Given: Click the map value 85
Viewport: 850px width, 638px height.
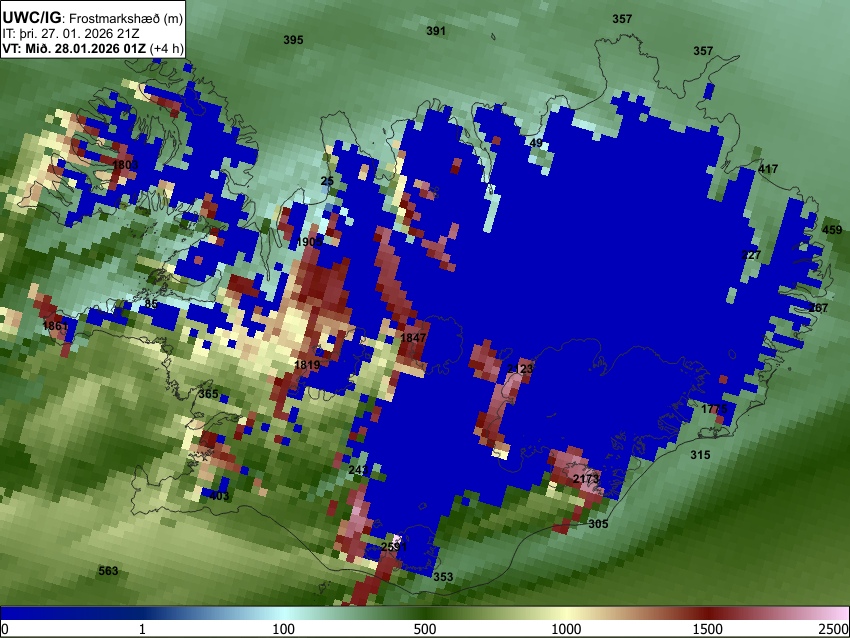Looking at the screenshot, I should click(x=151, y=304).
